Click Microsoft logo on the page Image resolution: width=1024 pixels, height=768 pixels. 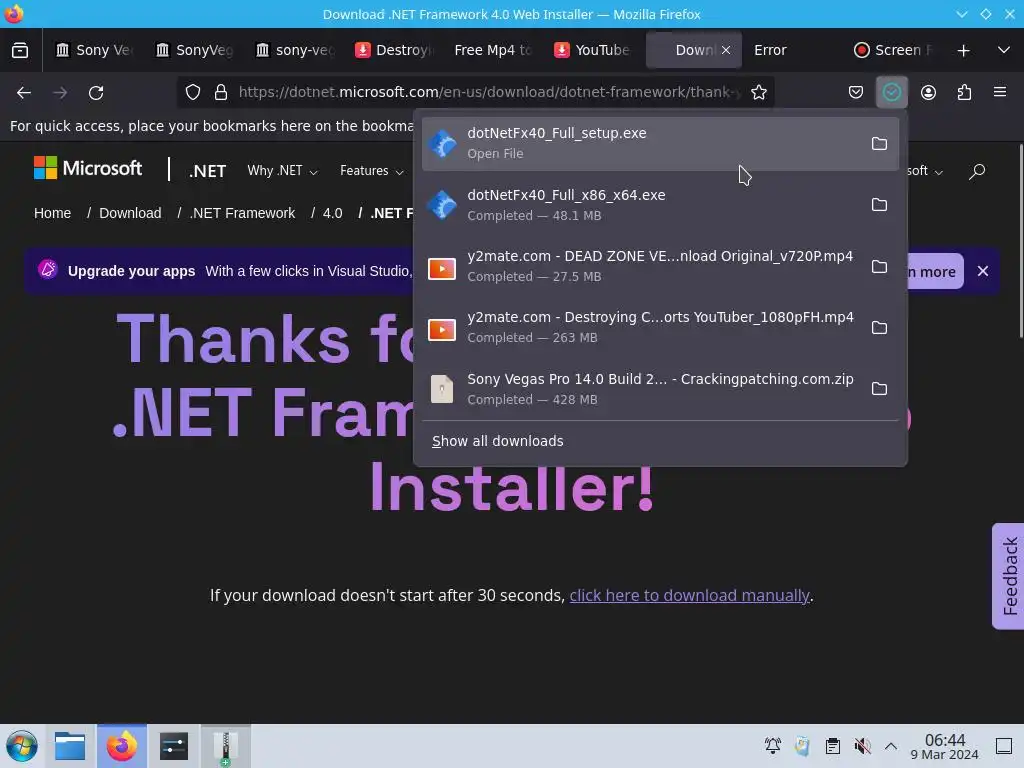[x=88, y=168]
